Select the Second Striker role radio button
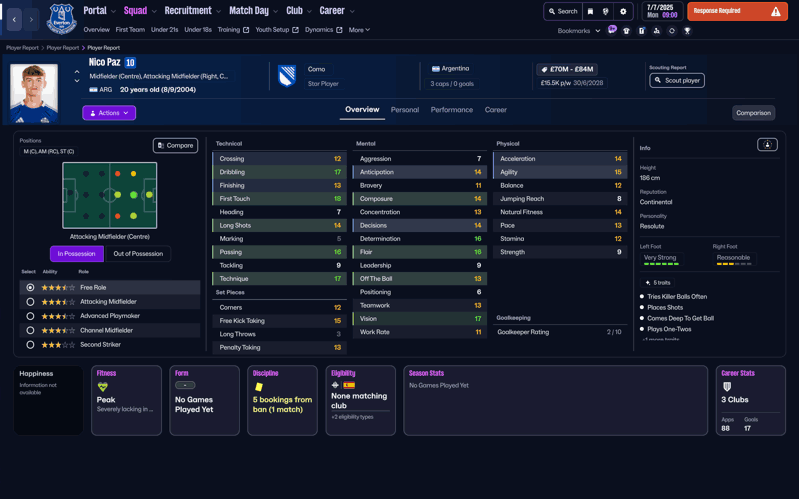 point(30,345)
